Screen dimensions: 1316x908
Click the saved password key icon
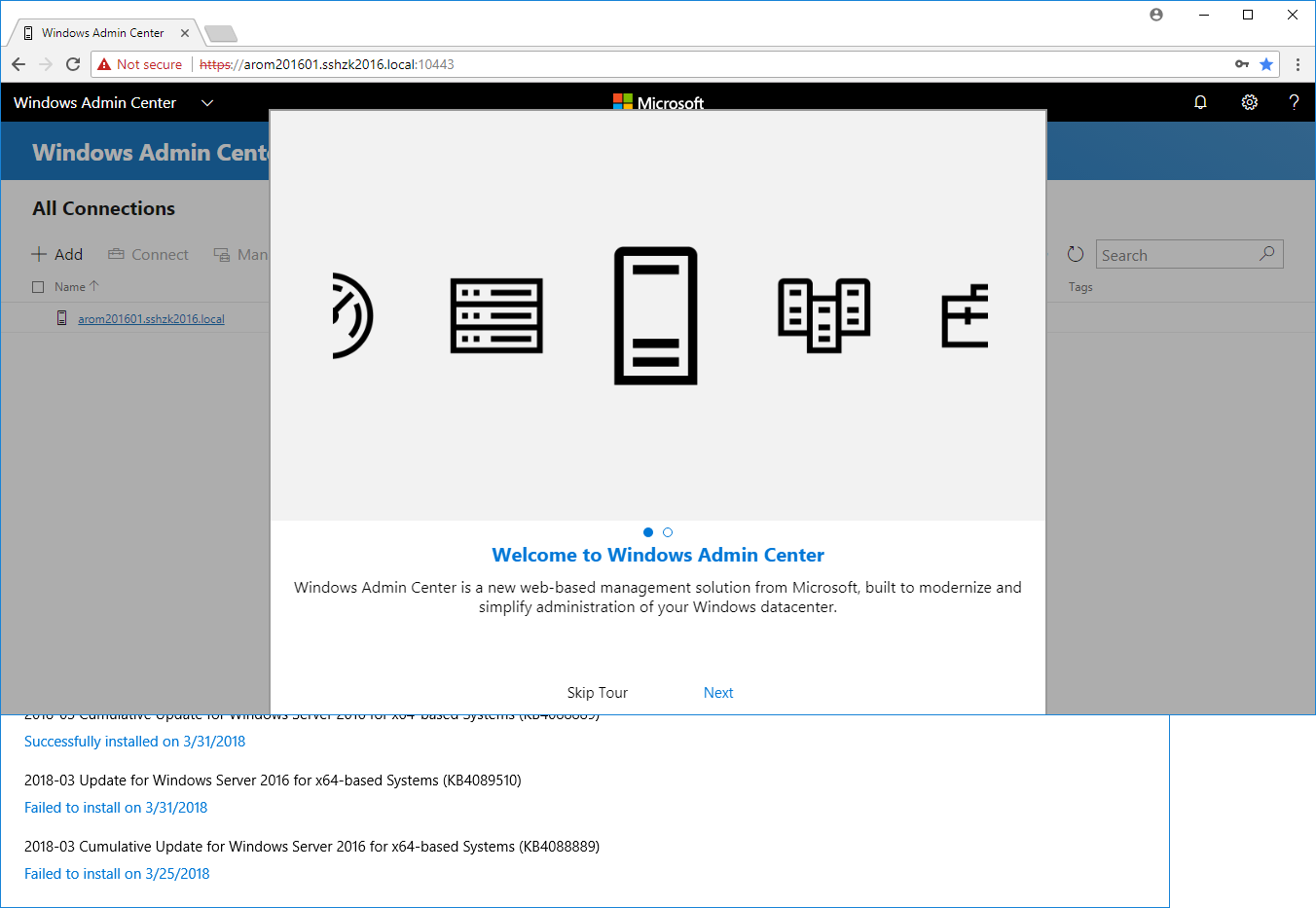point(1242,64)
